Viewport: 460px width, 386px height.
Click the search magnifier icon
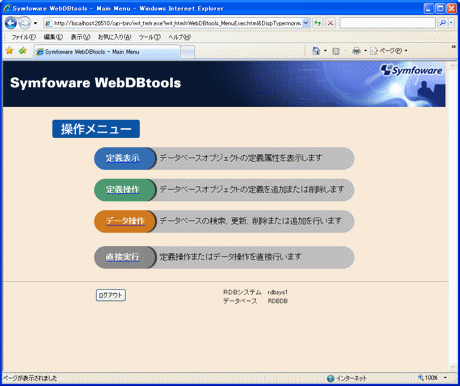click(x=442, y=23)
